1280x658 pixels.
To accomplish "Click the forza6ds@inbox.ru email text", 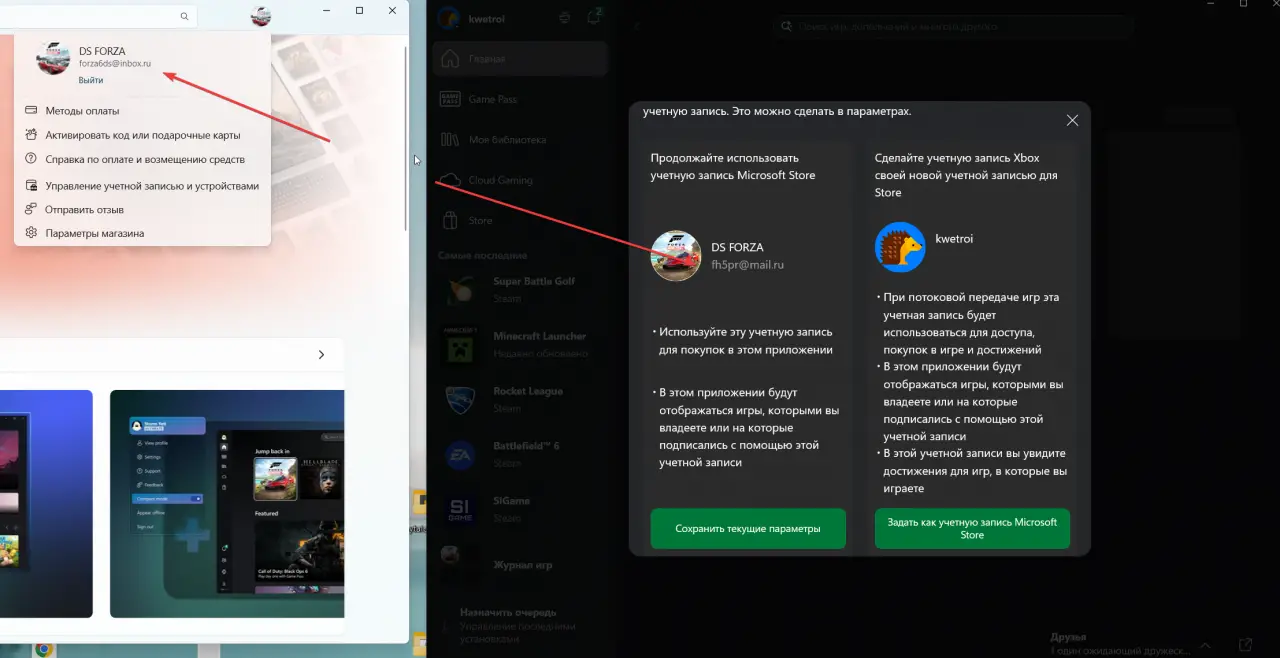I will click(115, 64).
